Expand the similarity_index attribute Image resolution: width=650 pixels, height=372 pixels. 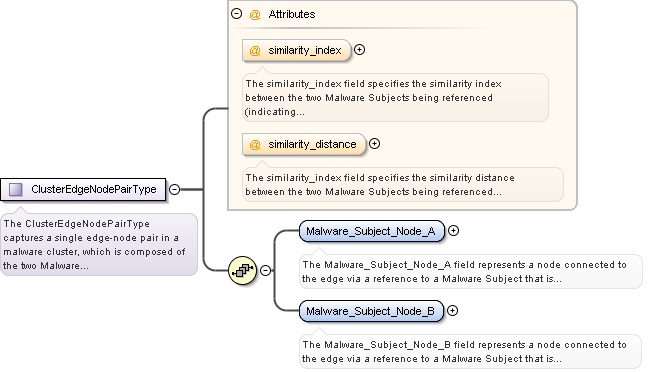click(x=359, y=50)
